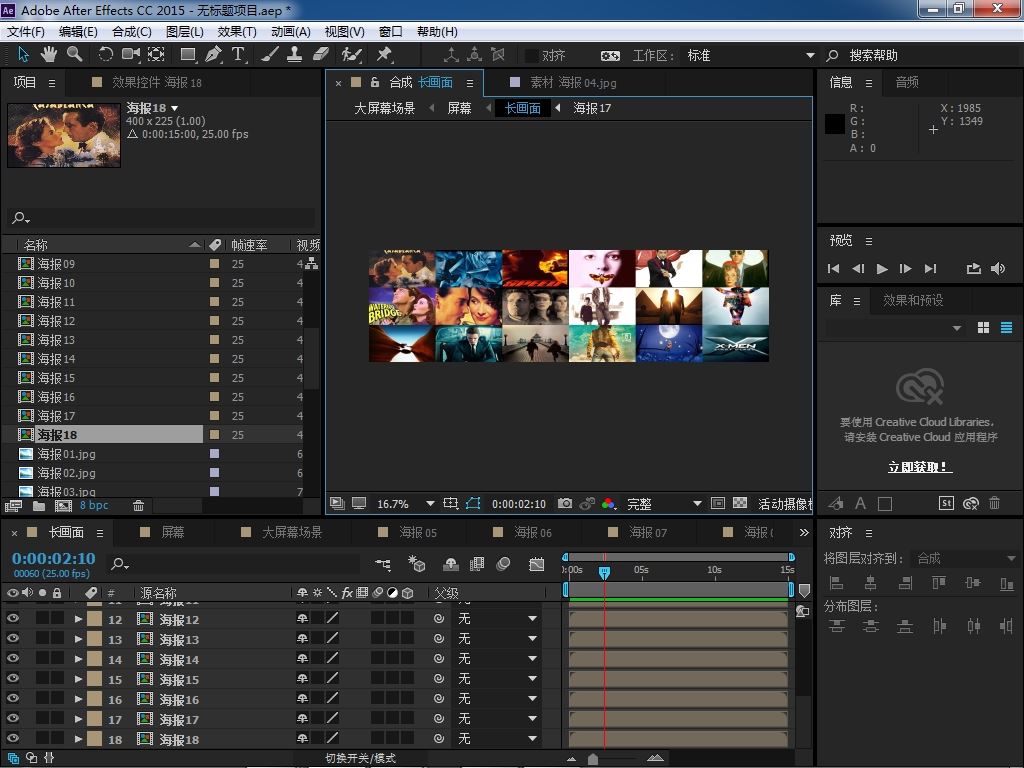Open the 文件(F) menu
This screenshot has width=1024, height=768.
(25, 31)
